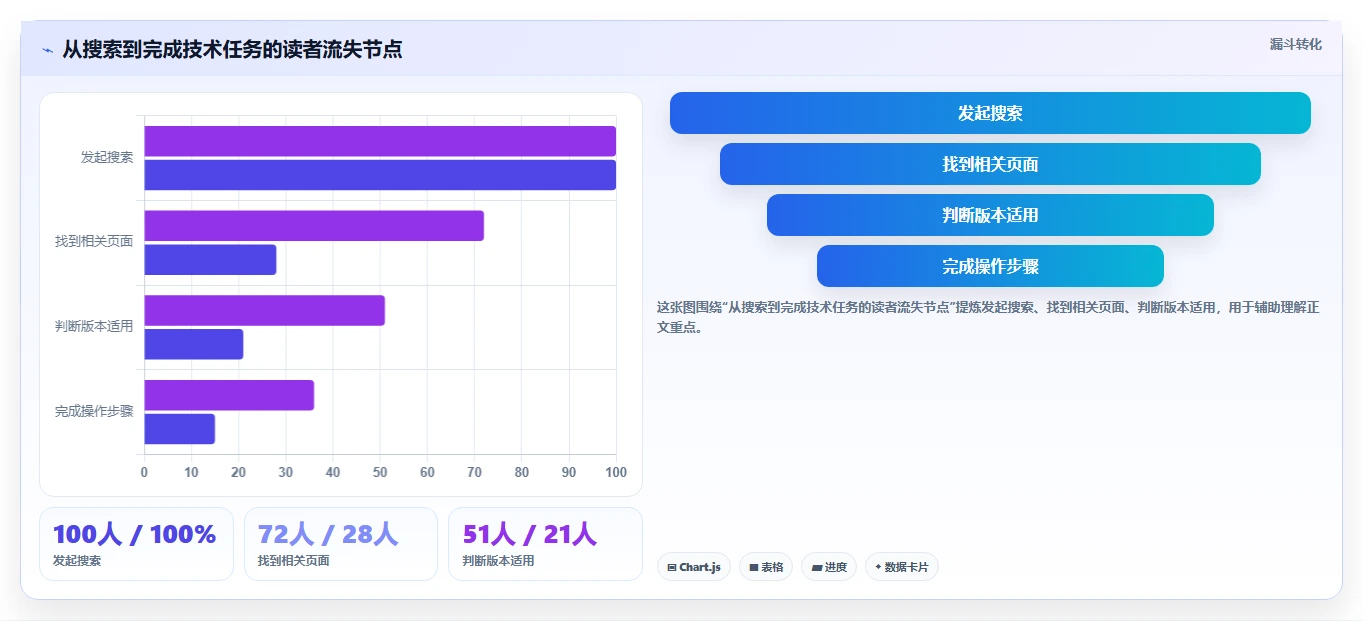
Task: Click the x-axis tick label 70
Action: click(x=474, y=472)
